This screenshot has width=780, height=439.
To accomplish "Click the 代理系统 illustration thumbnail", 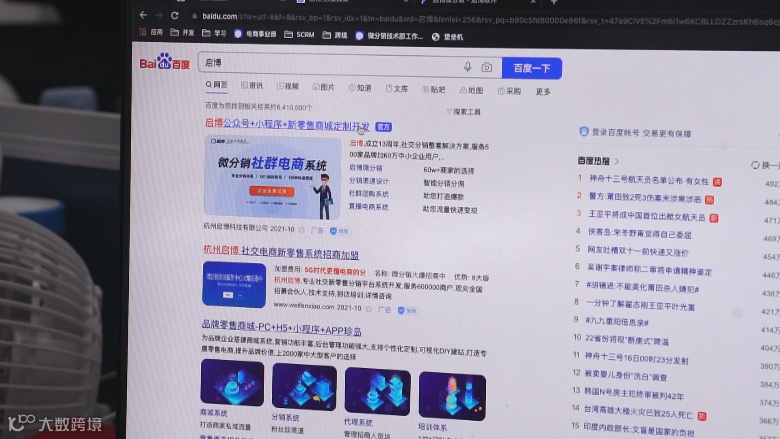I will (378, 392).
